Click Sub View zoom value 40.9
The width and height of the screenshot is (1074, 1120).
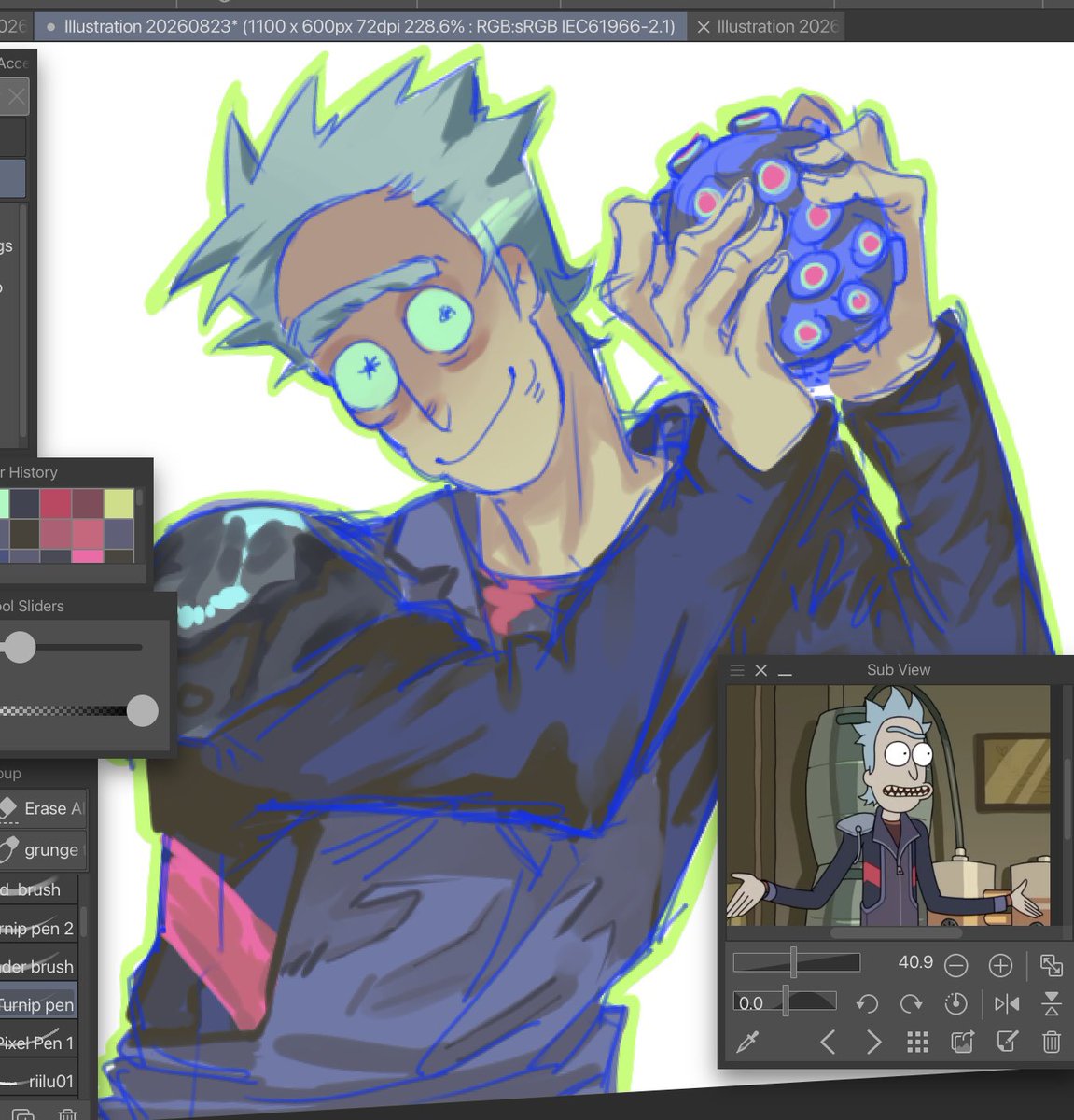click(915, 962)
